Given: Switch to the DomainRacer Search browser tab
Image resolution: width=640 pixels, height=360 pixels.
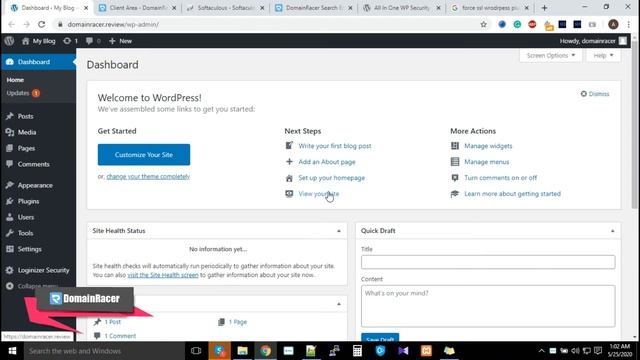Looking at the screenshot, I should tap(313, 8).
